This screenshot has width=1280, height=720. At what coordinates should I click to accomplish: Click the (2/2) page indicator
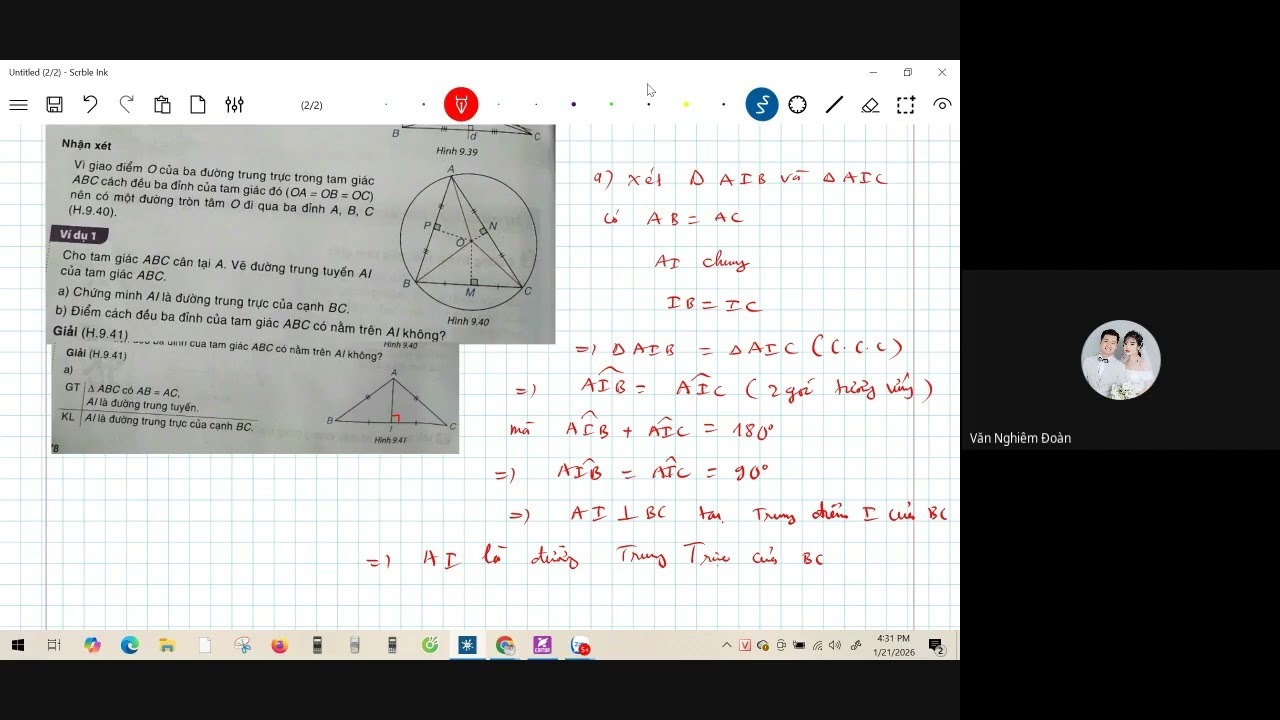(x=312, y=105)
